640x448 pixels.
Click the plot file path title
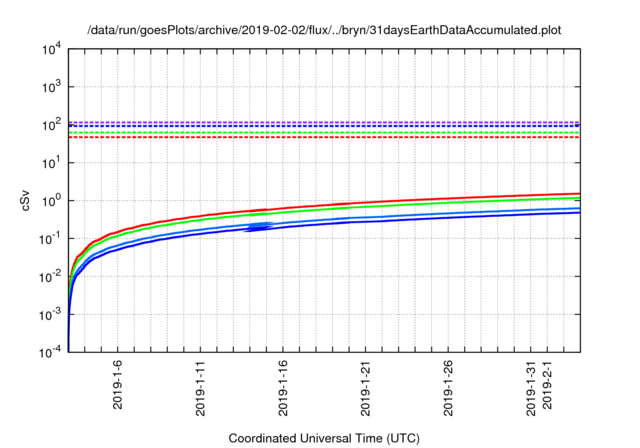coord(324,30)
